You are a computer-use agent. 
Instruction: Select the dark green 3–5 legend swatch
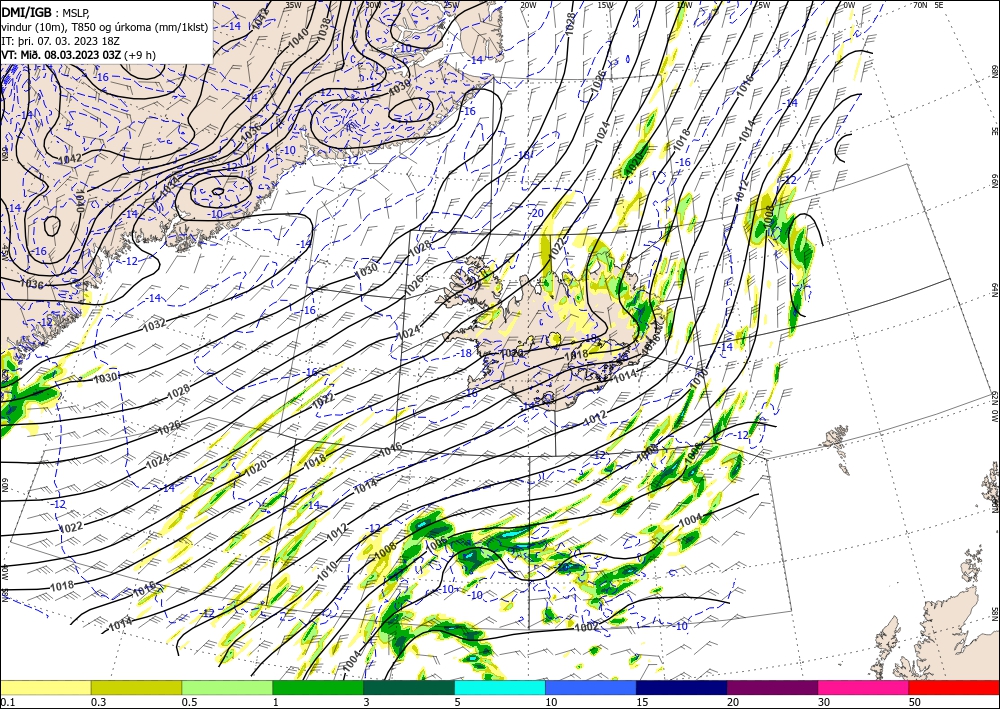click(x=409, y=687)
